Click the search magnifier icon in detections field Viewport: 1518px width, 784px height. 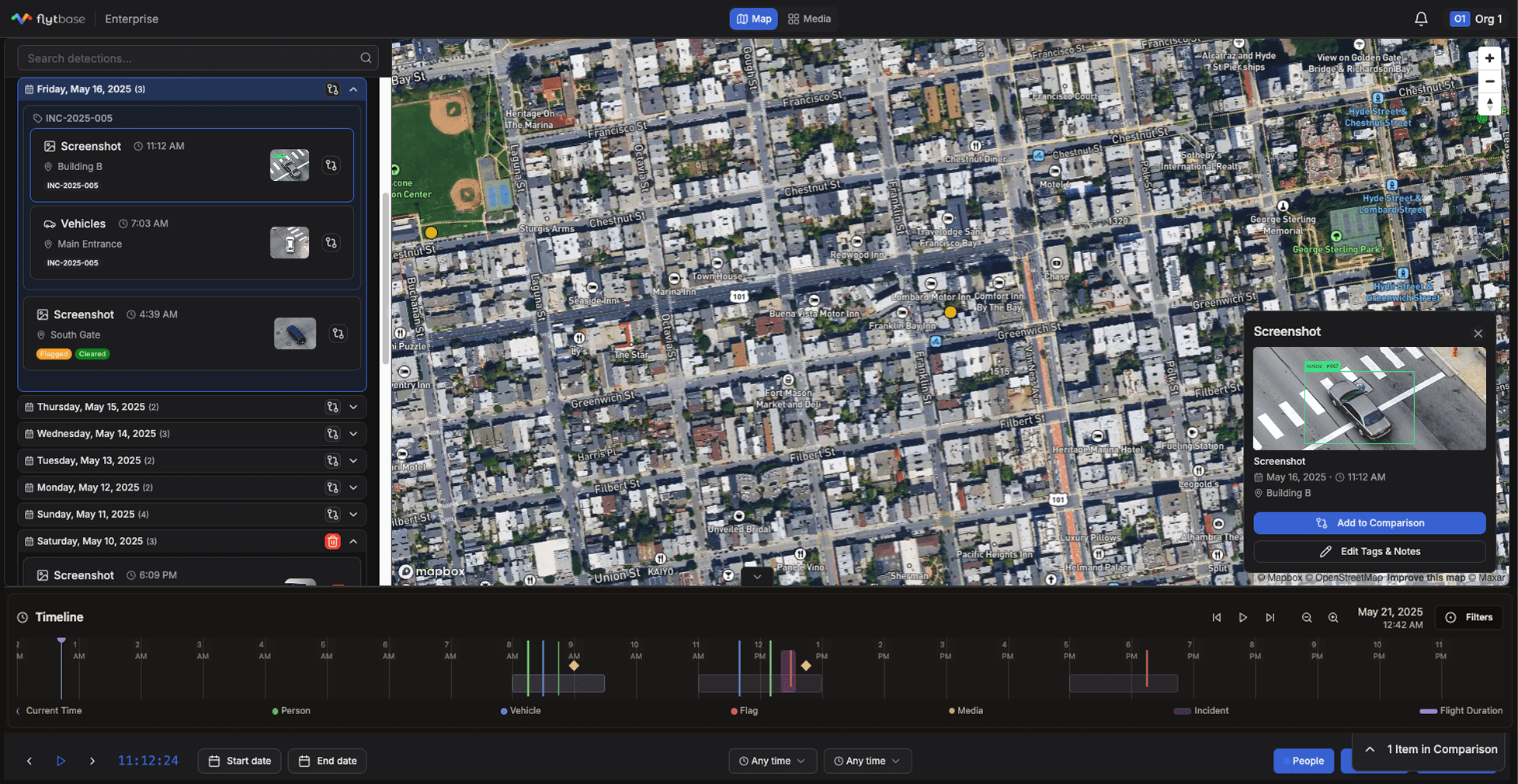[366, 58]
